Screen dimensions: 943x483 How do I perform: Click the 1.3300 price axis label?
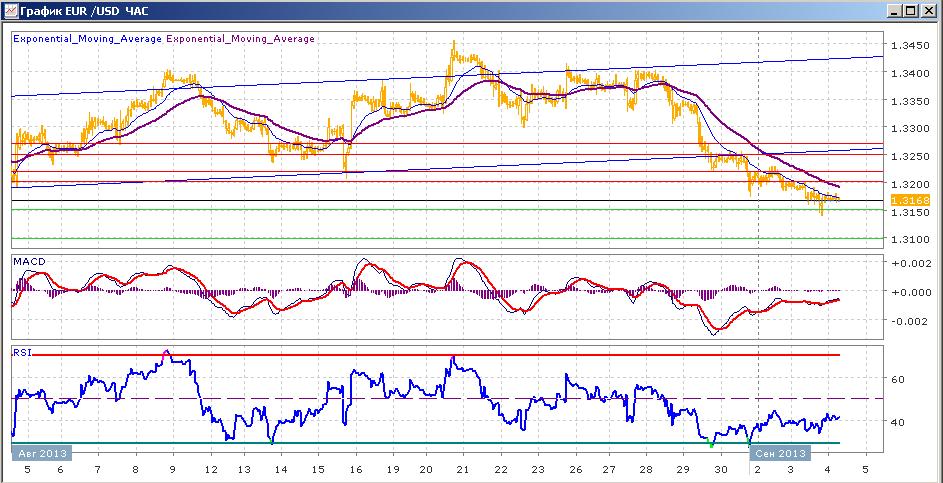tap(910, 128)
